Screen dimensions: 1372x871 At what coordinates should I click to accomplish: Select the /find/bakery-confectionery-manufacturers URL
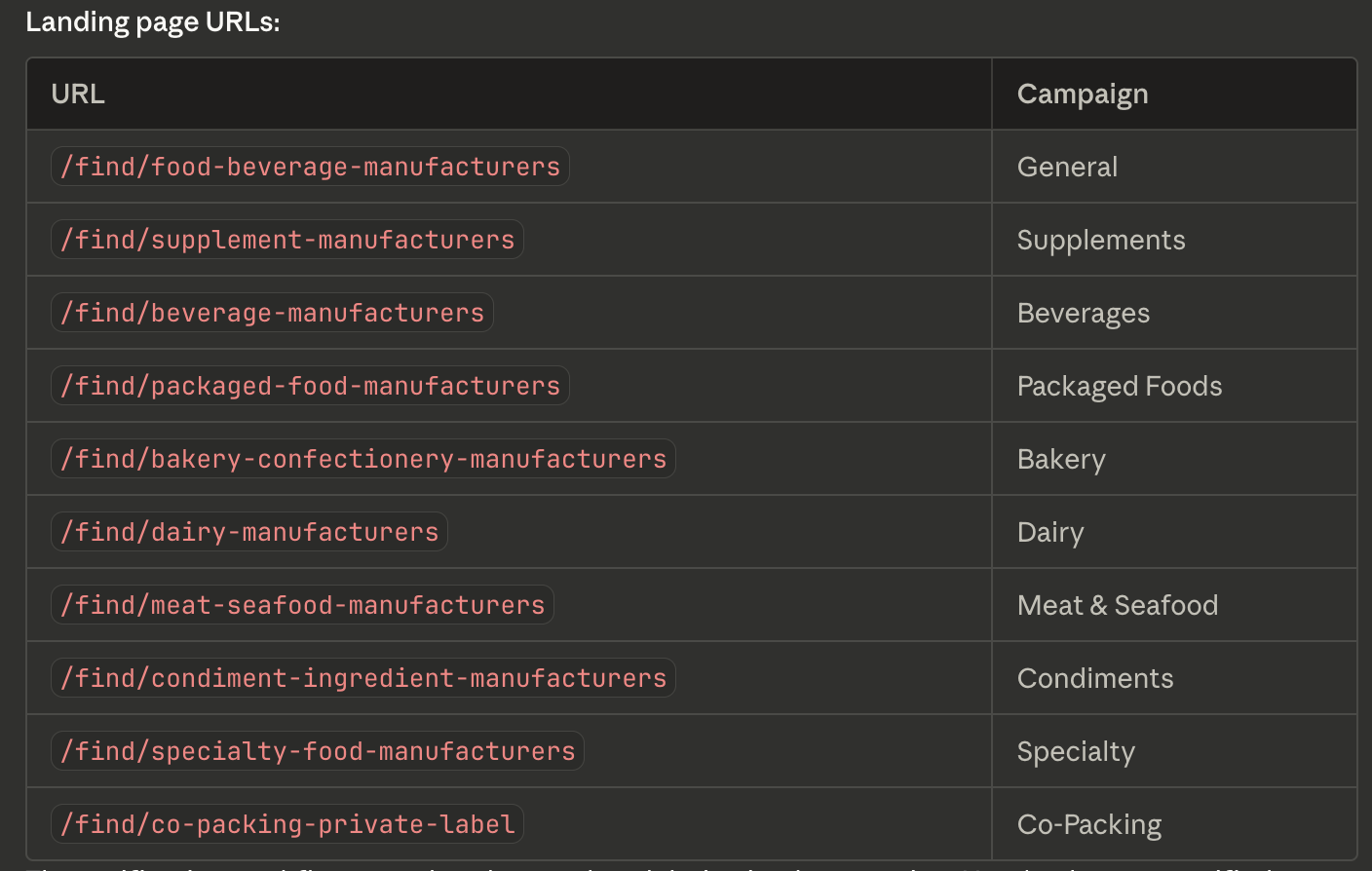coord(362,459)
